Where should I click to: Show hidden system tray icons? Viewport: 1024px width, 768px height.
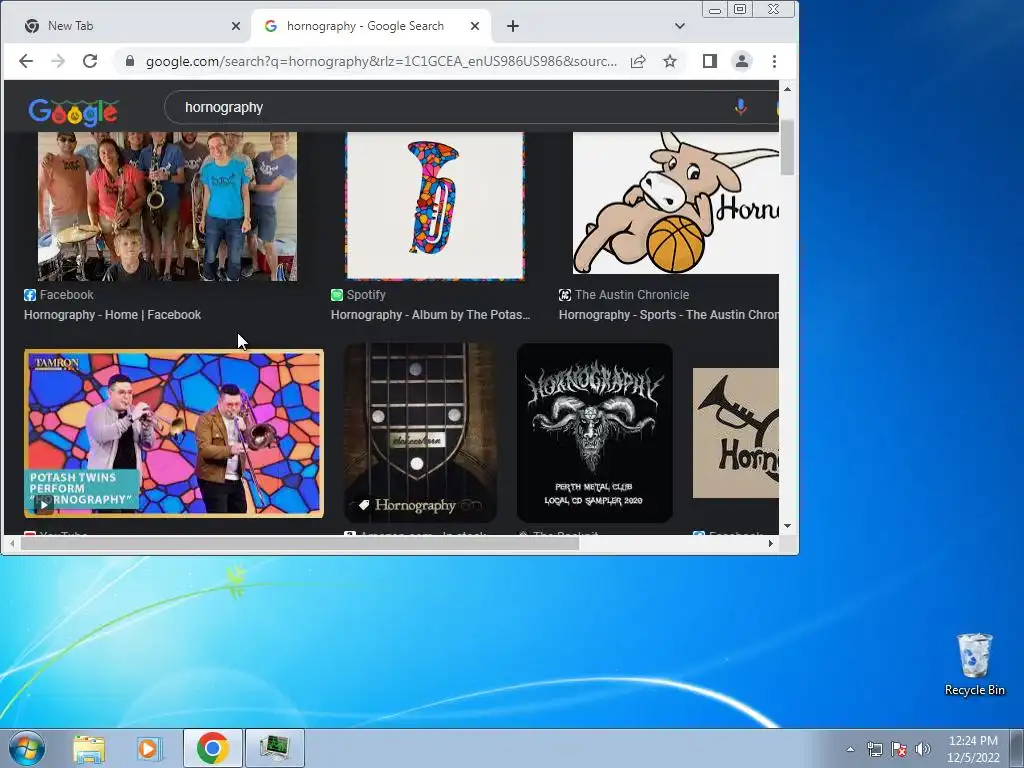pos(850,749)
